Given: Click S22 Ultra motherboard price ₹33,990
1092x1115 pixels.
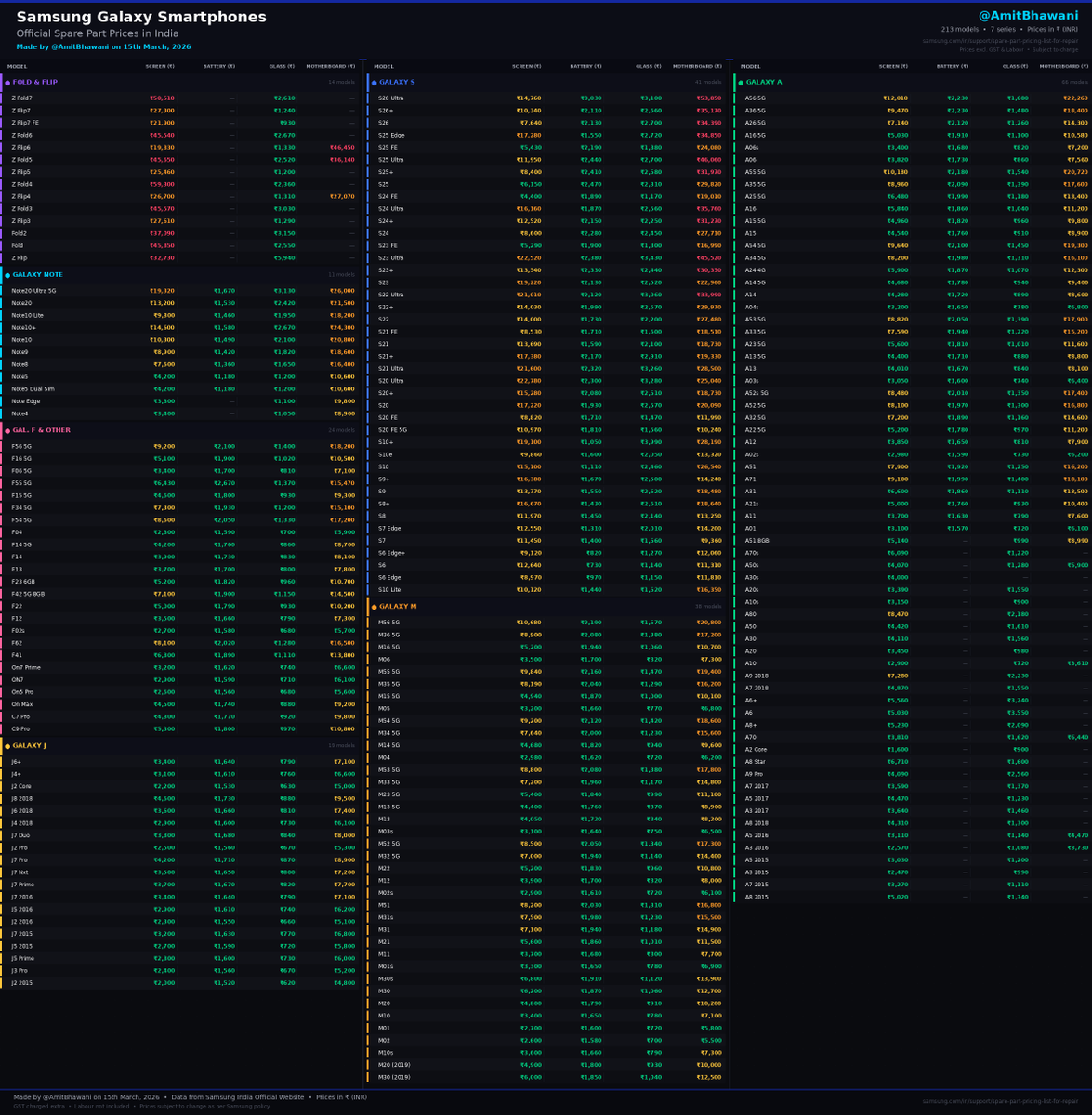Looking at the screenshot, I should [x=709, y=295].
